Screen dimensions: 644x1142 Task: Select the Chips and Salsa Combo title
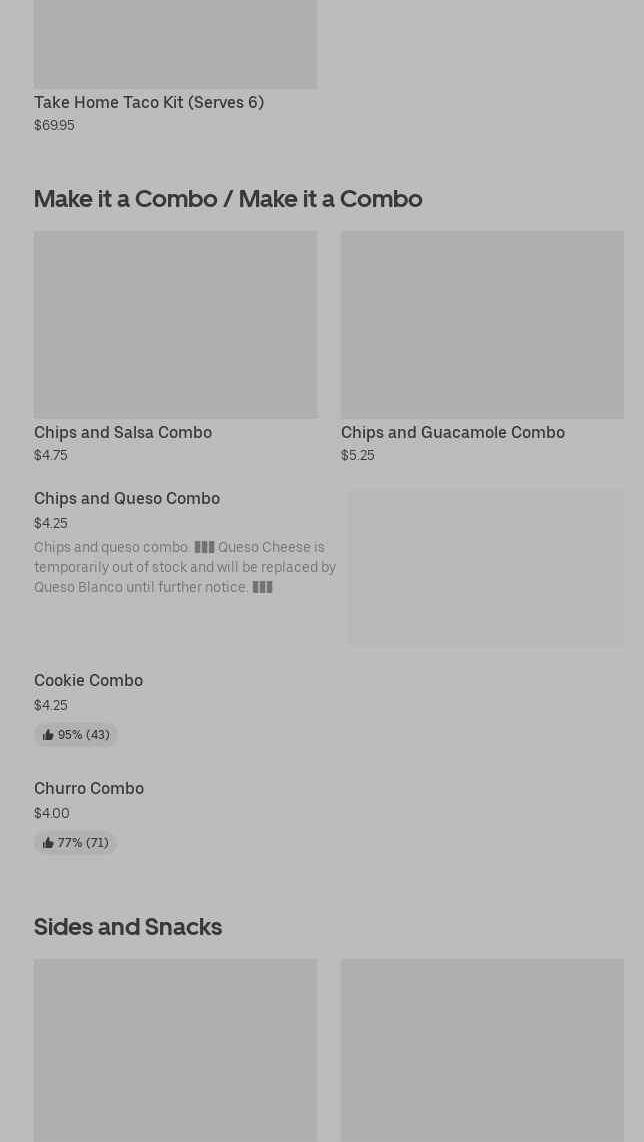[x=123, y=432]
